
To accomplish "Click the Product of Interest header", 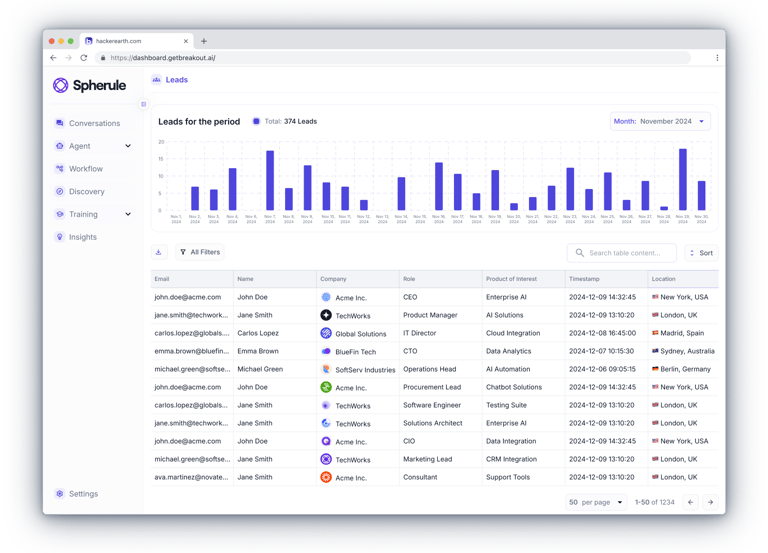I will pos(524,279).
